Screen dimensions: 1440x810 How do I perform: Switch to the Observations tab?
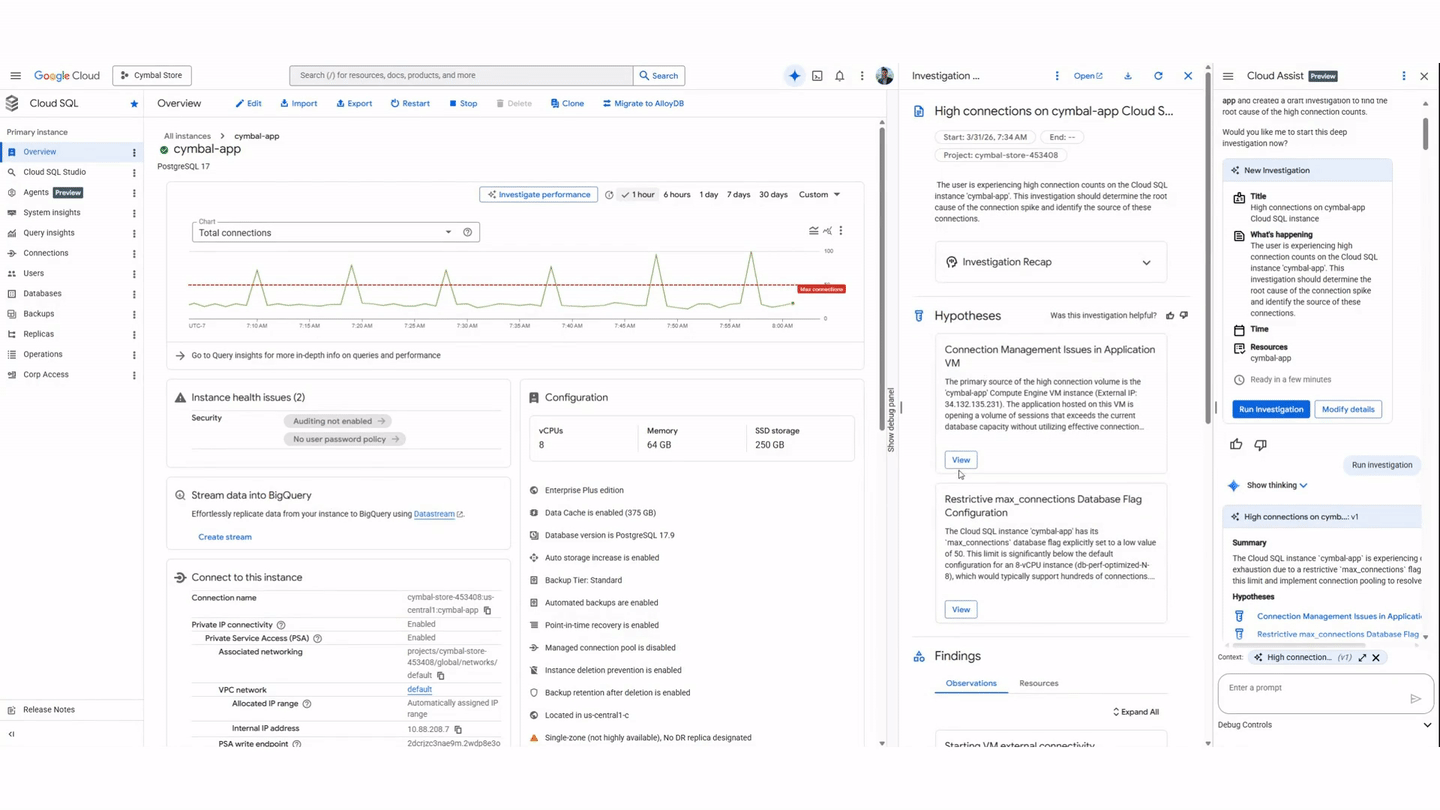click(x=971, y=684)
